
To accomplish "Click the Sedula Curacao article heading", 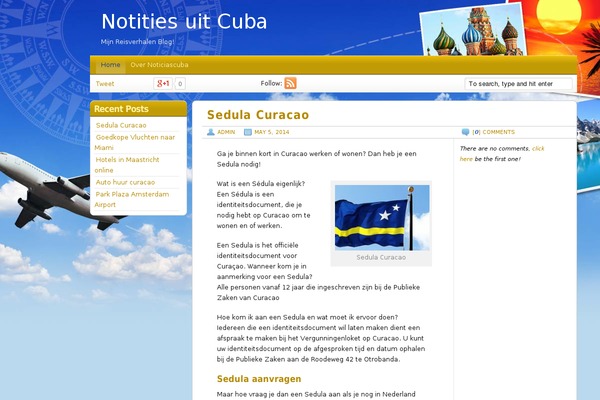I will tap(258, 115).
